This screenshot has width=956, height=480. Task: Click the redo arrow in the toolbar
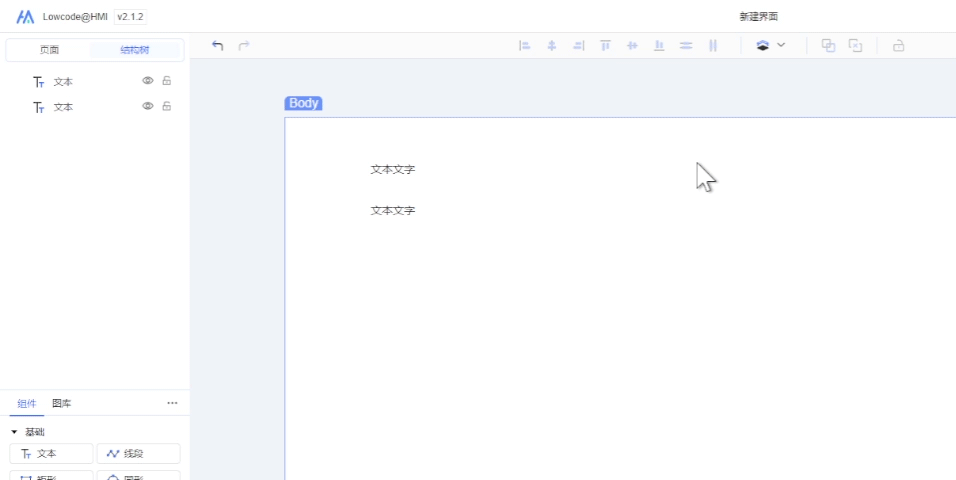(244, 46)
